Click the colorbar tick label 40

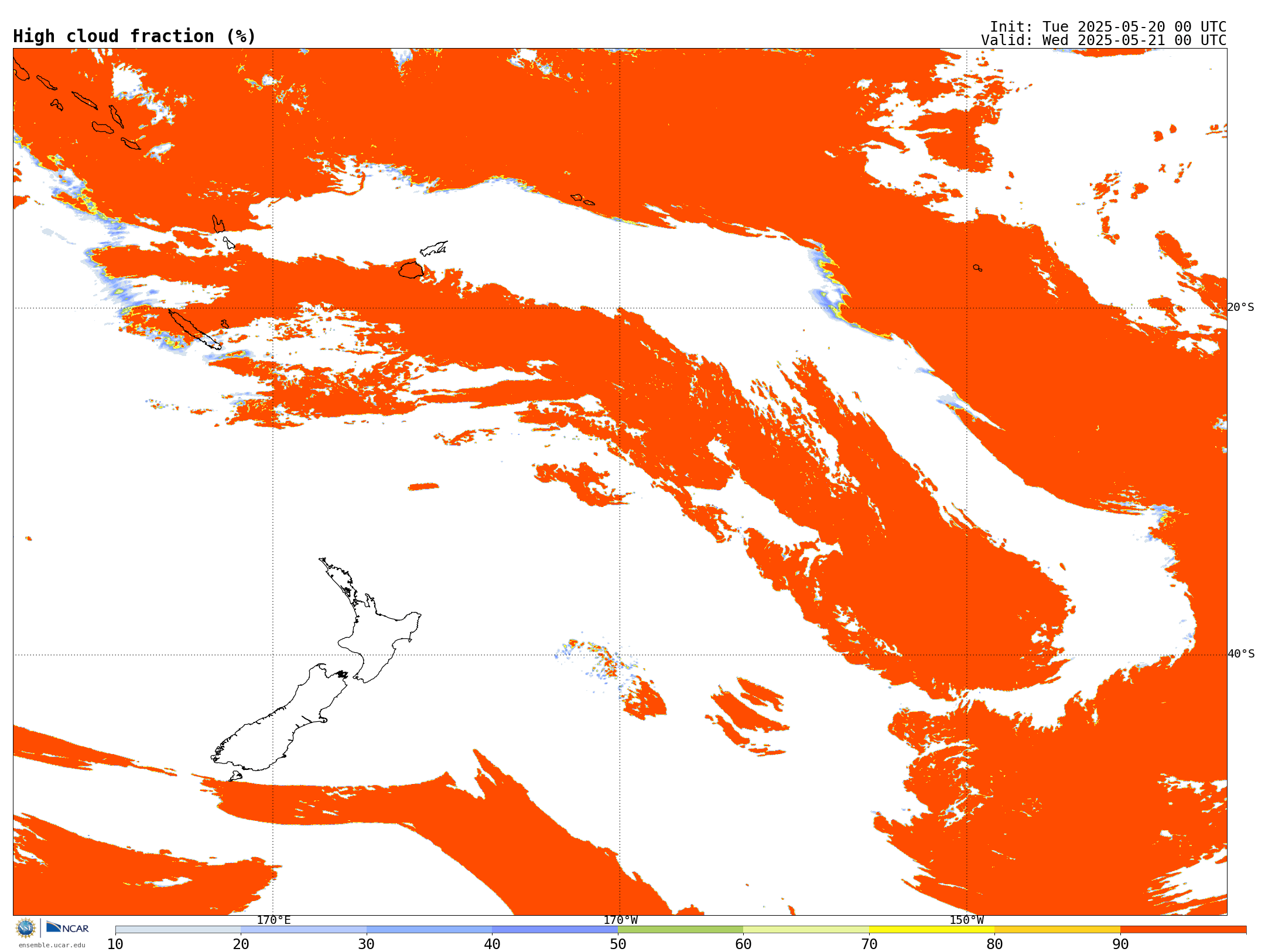click(492, 944)
